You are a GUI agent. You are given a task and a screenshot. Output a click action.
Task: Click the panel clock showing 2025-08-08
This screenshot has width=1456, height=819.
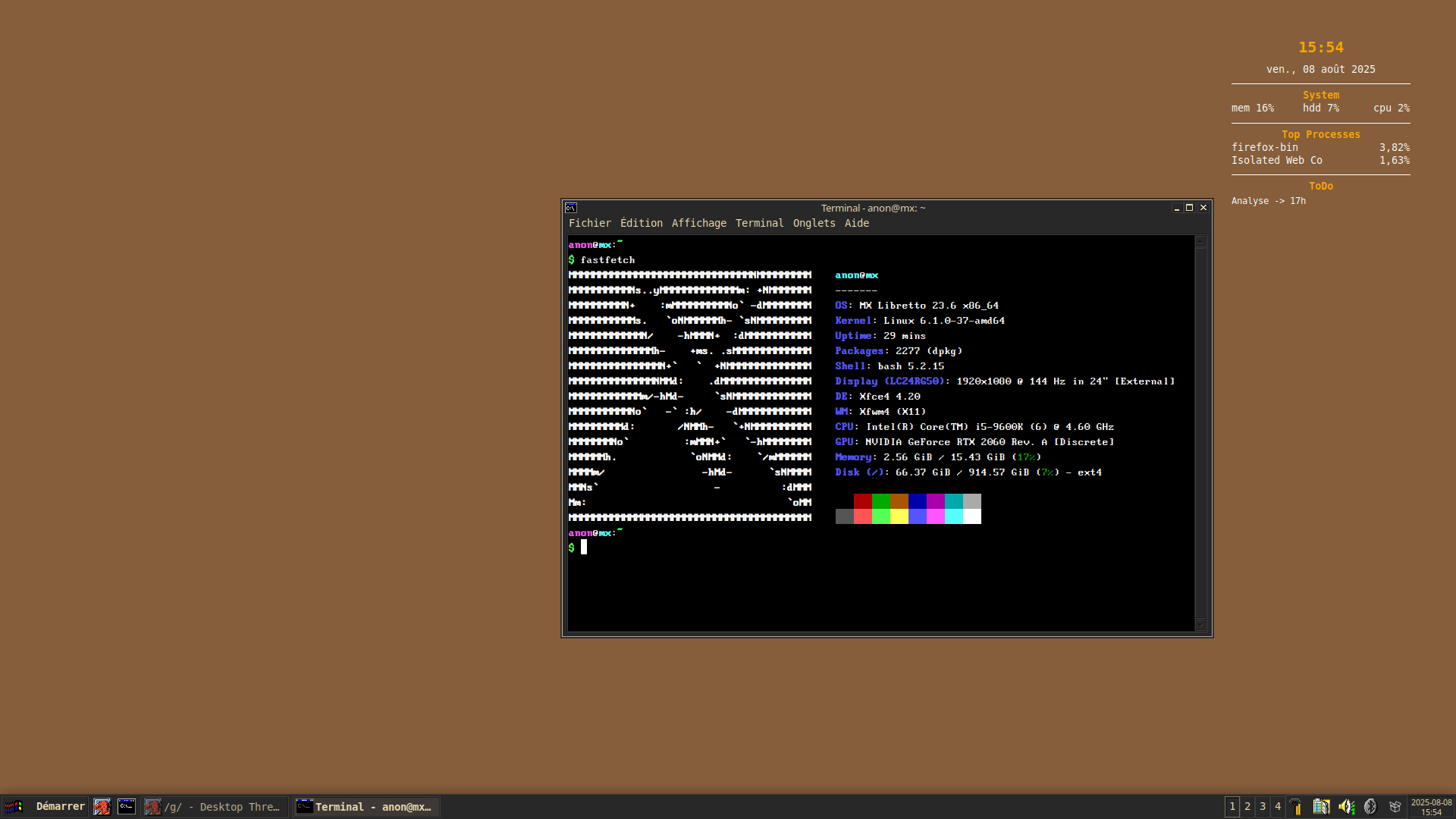(x=1431, y=807)
